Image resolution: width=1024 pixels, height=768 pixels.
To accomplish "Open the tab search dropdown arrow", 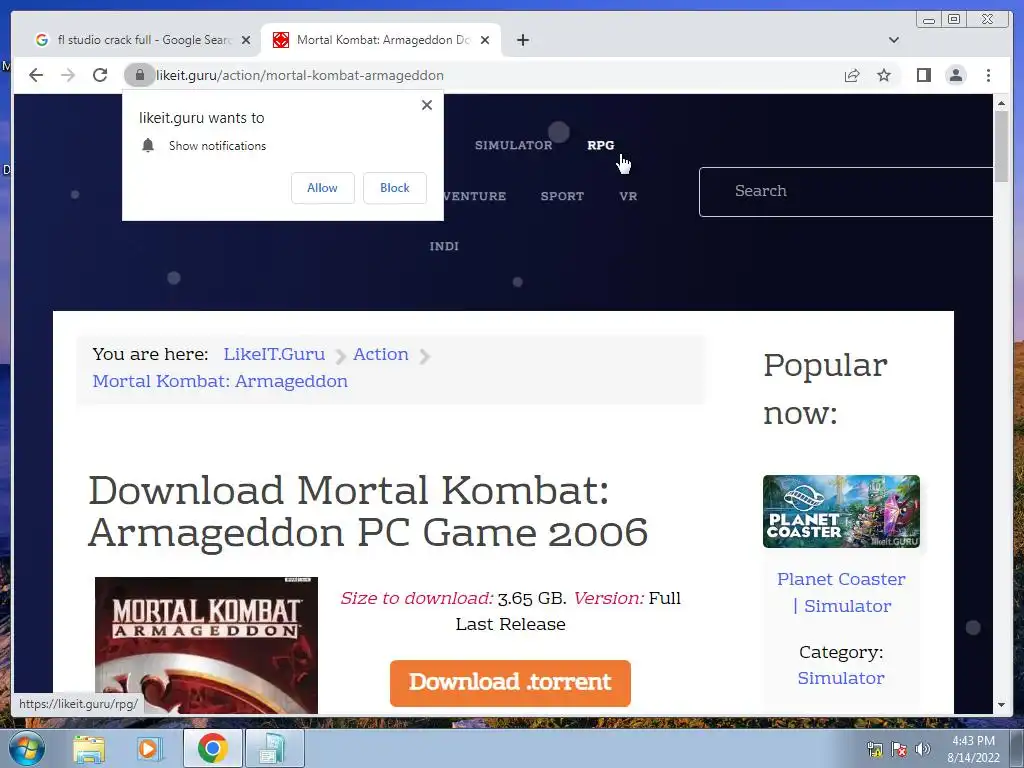I will 893,40.
